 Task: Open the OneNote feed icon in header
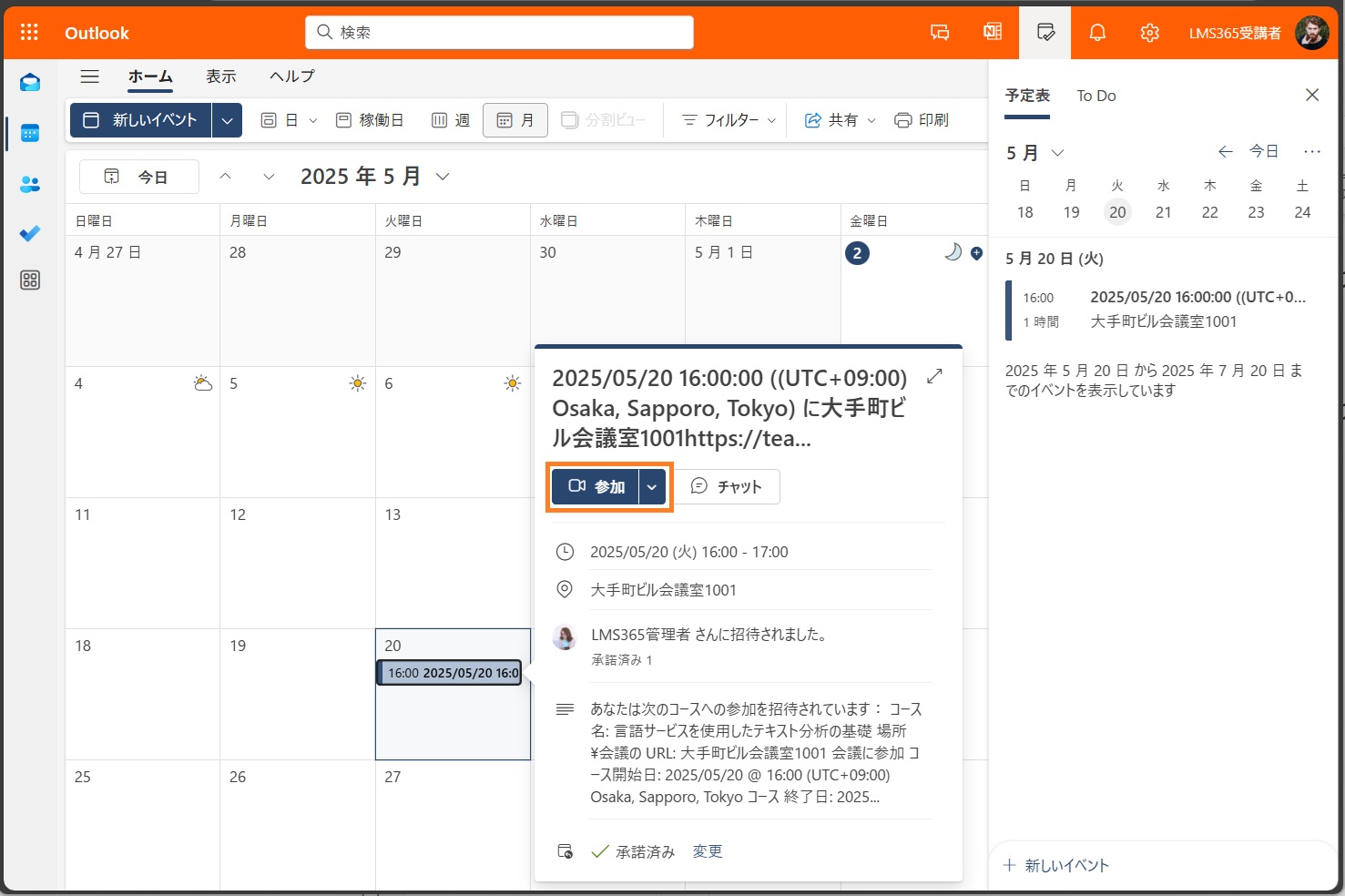(993, 33)
